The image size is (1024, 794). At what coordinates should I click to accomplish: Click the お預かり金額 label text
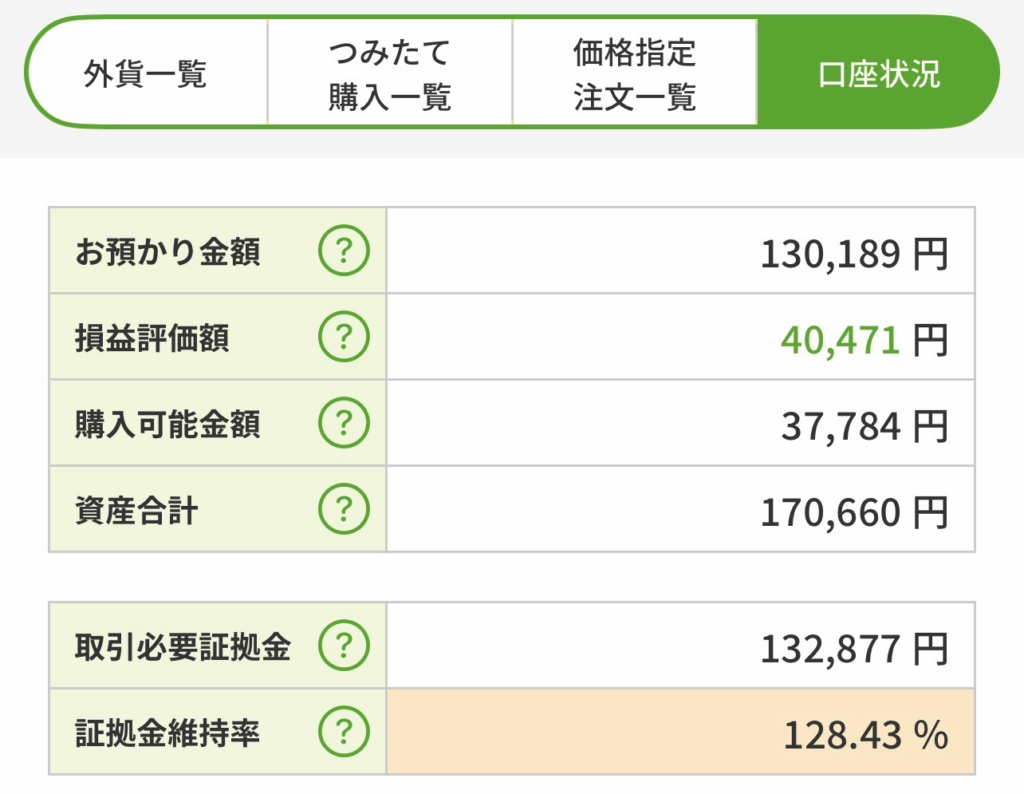pyautogui.click(x=167, y=252)
